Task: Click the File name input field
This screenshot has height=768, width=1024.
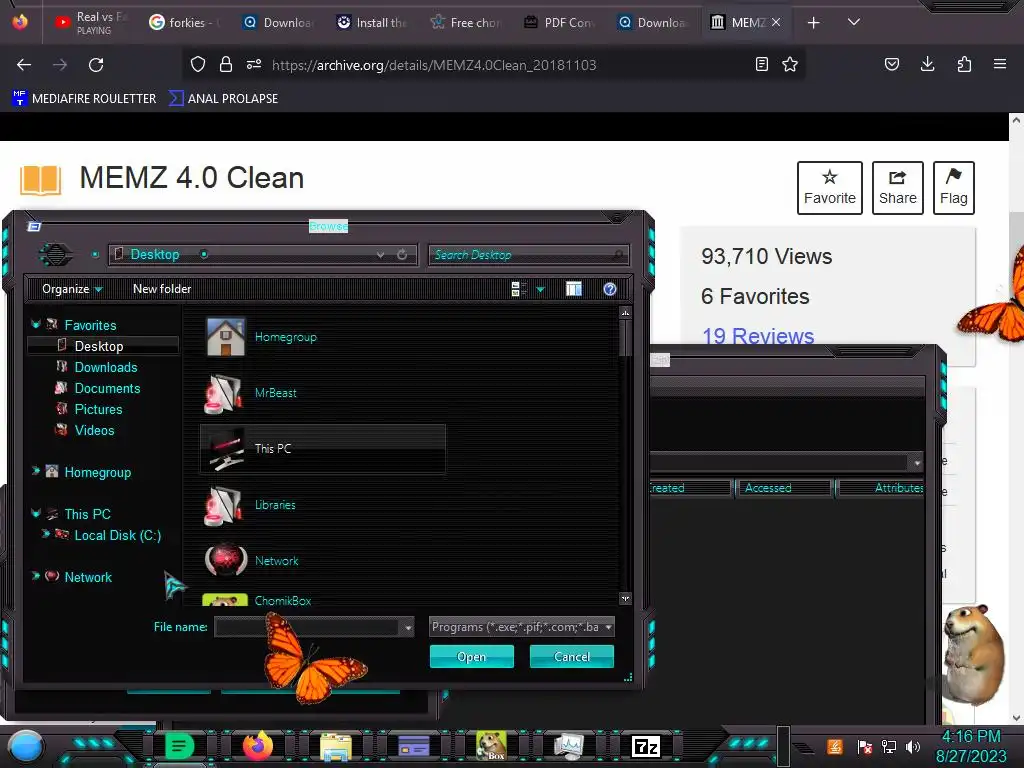Action: 307,627
